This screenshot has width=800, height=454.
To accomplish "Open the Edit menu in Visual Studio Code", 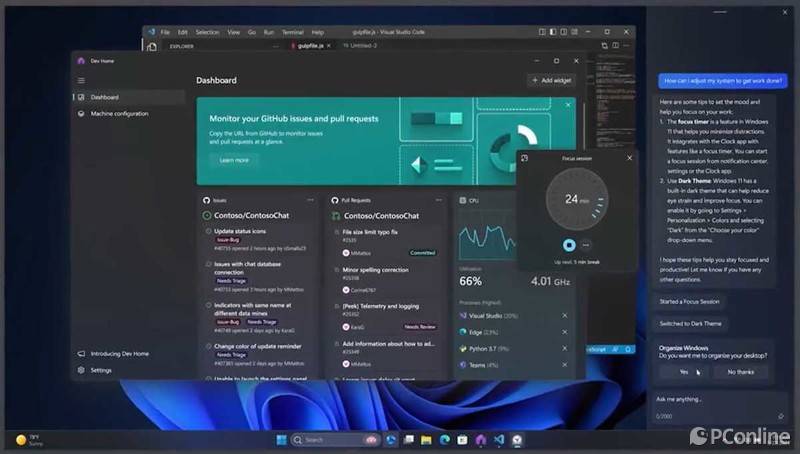I will coord(183,32).
